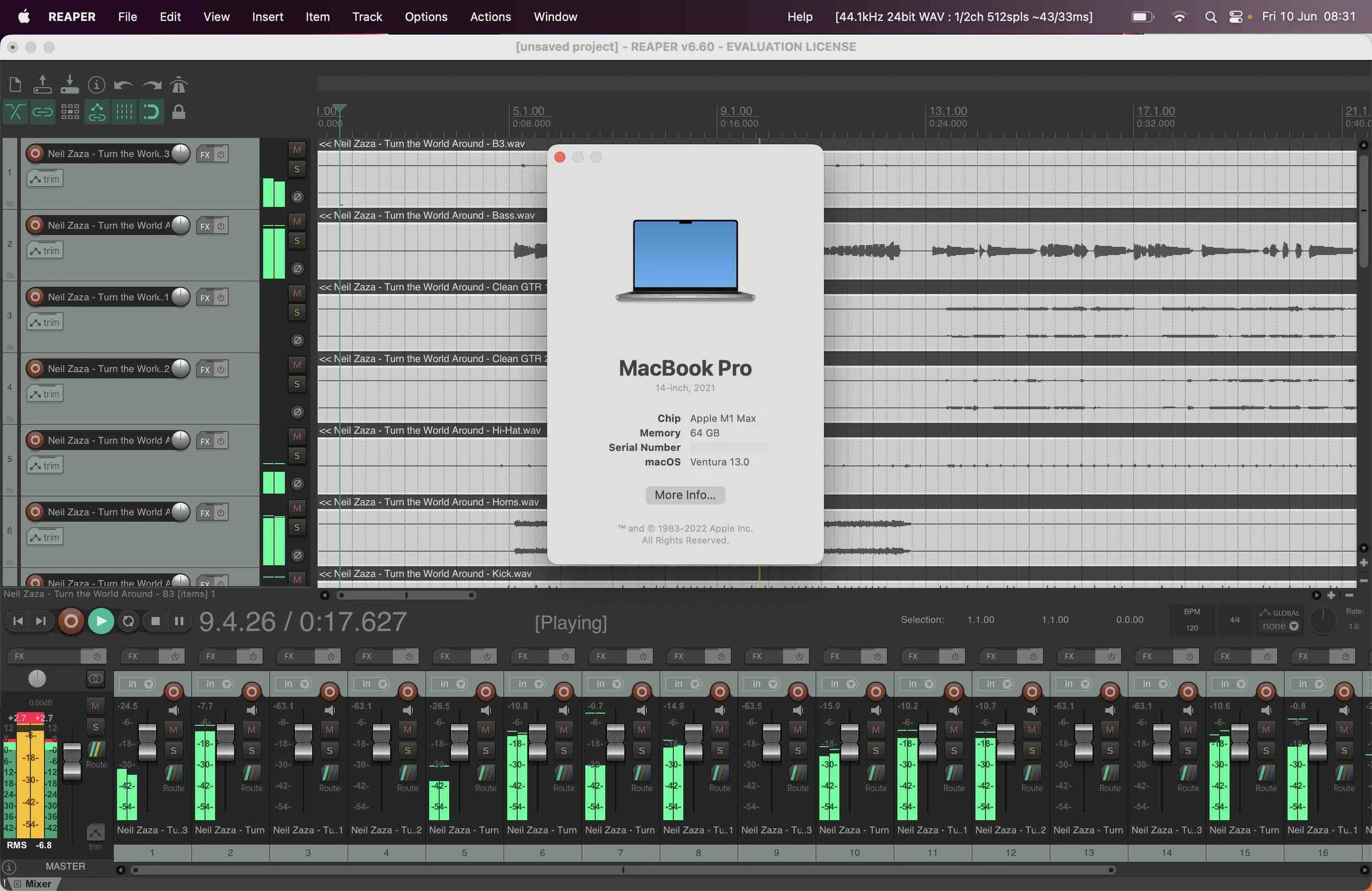The image size is (1372, 891).
Task: Click the undo arrow icon
Action: pos(123,85)
